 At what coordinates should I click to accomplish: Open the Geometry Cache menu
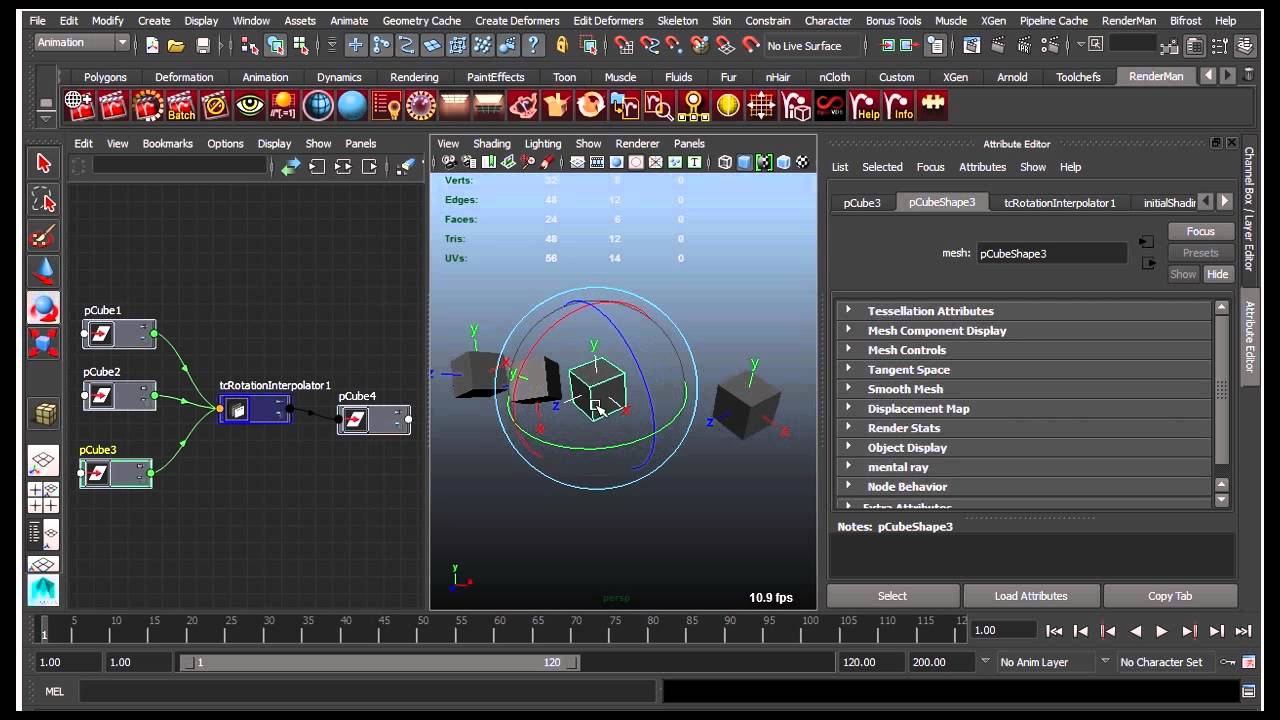[421, 20]
